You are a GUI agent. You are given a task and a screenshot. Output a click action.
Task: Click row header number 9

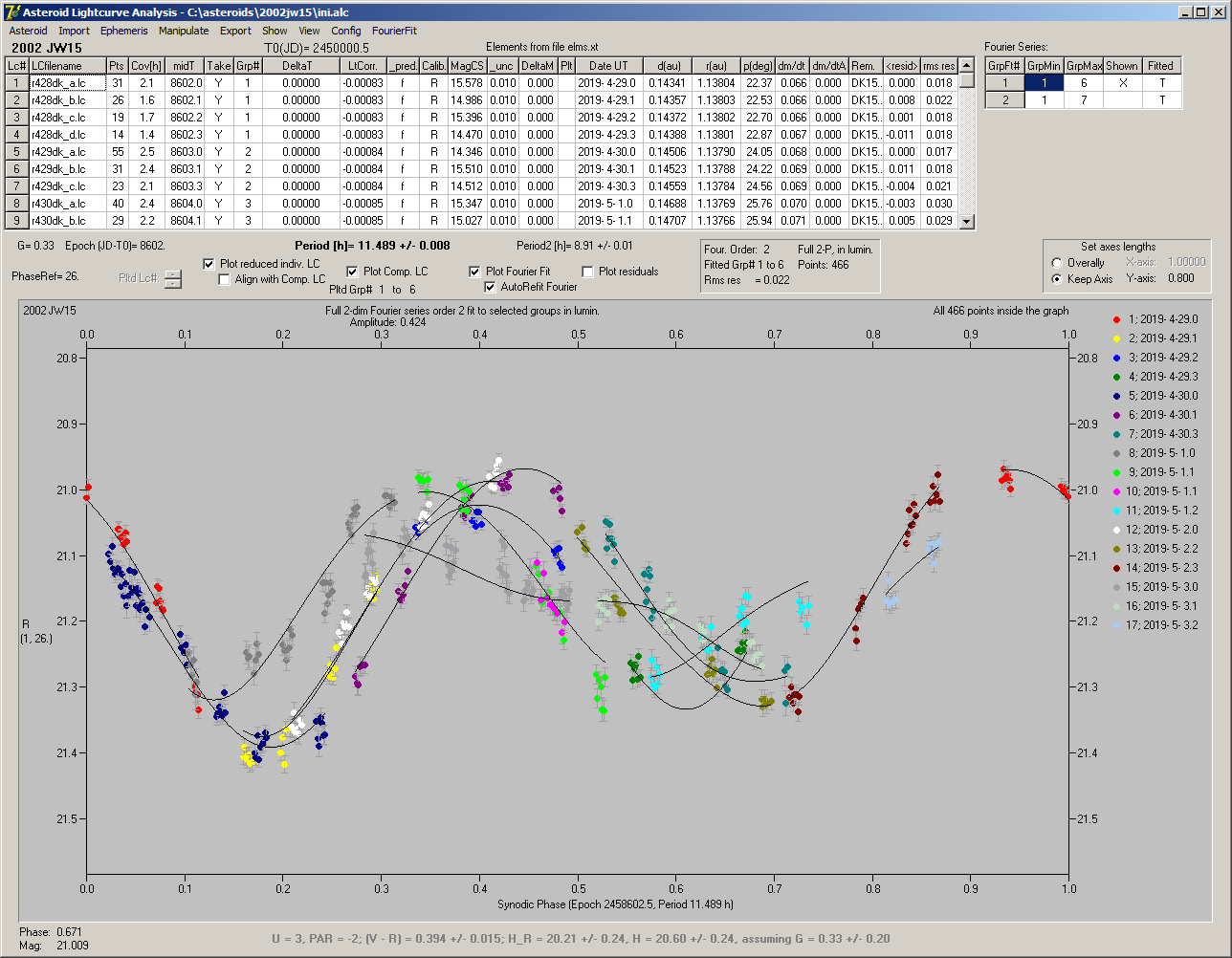(17, 221)
